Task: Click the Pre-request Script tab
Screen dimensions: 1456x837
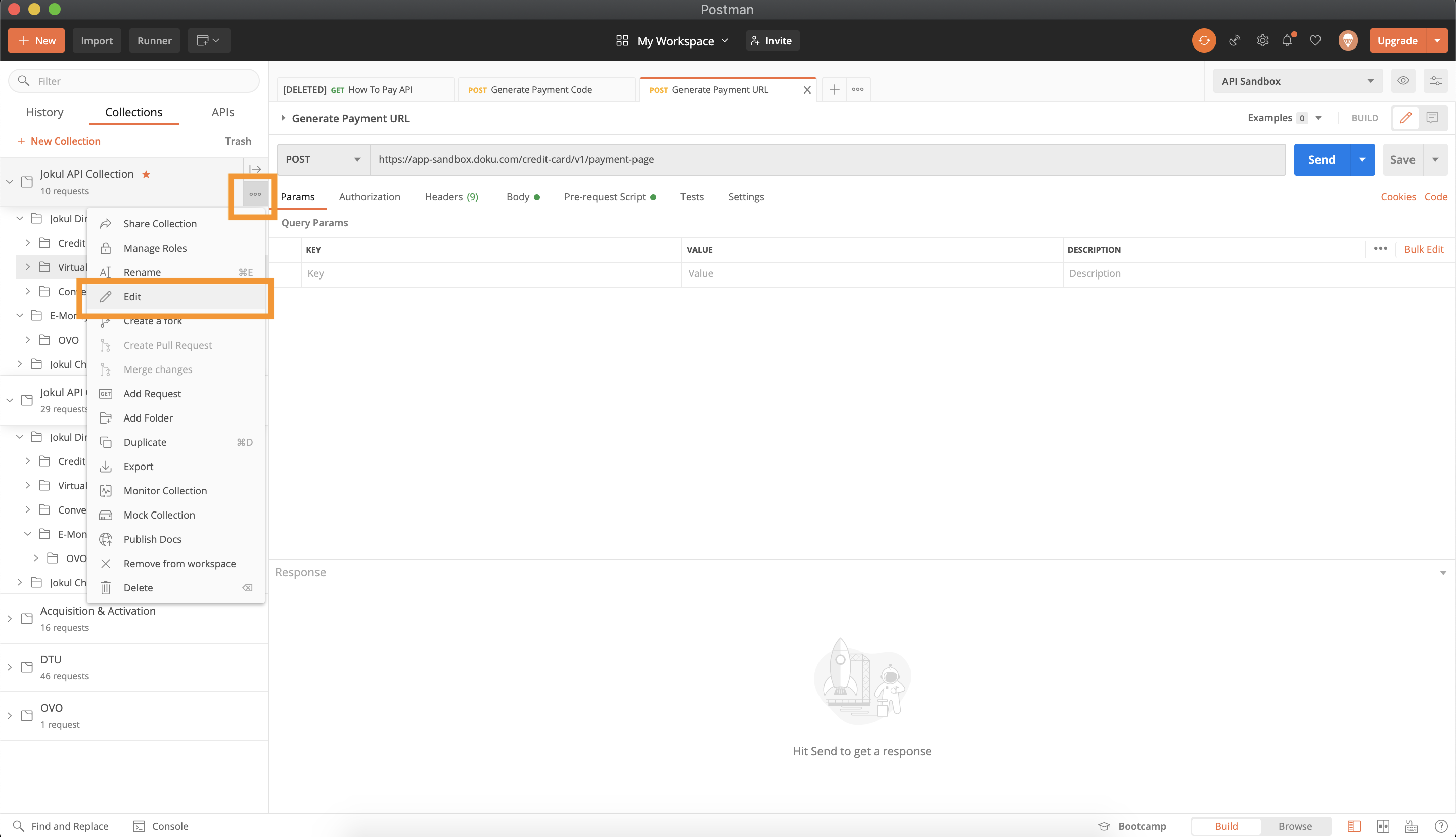Action: tap(605, 196)
